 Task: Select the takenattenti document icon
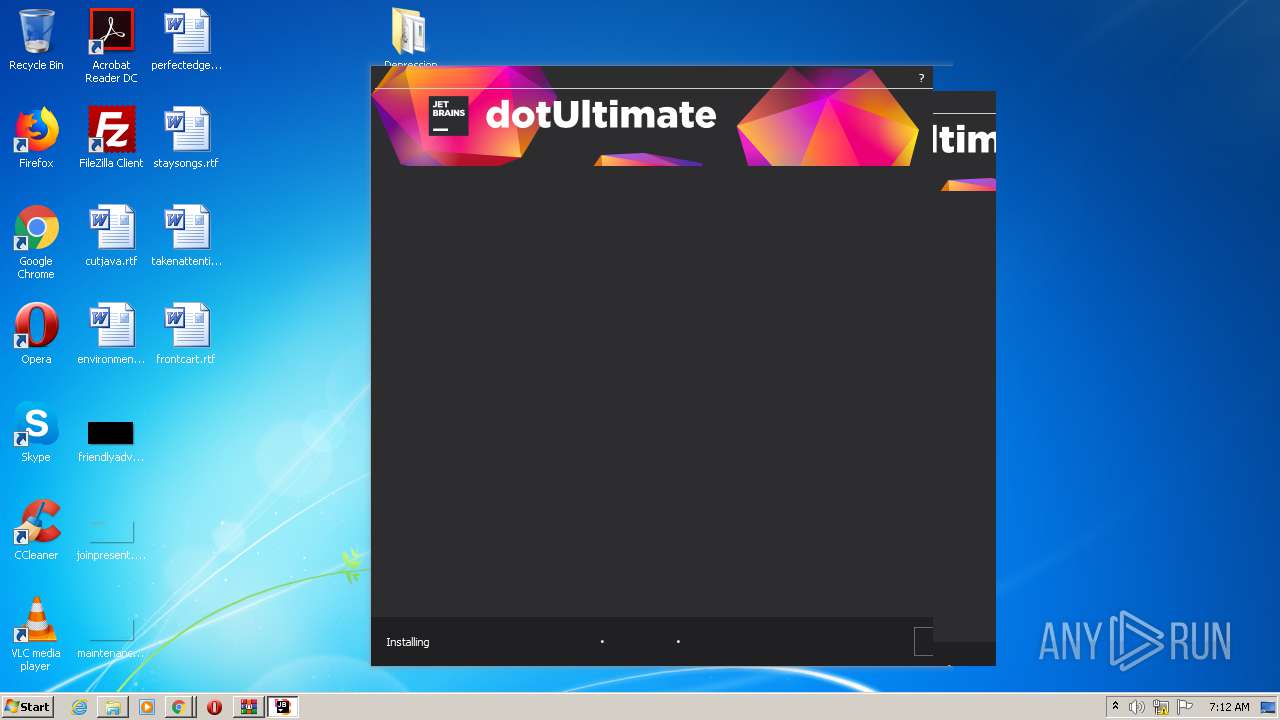click(187, 236)
